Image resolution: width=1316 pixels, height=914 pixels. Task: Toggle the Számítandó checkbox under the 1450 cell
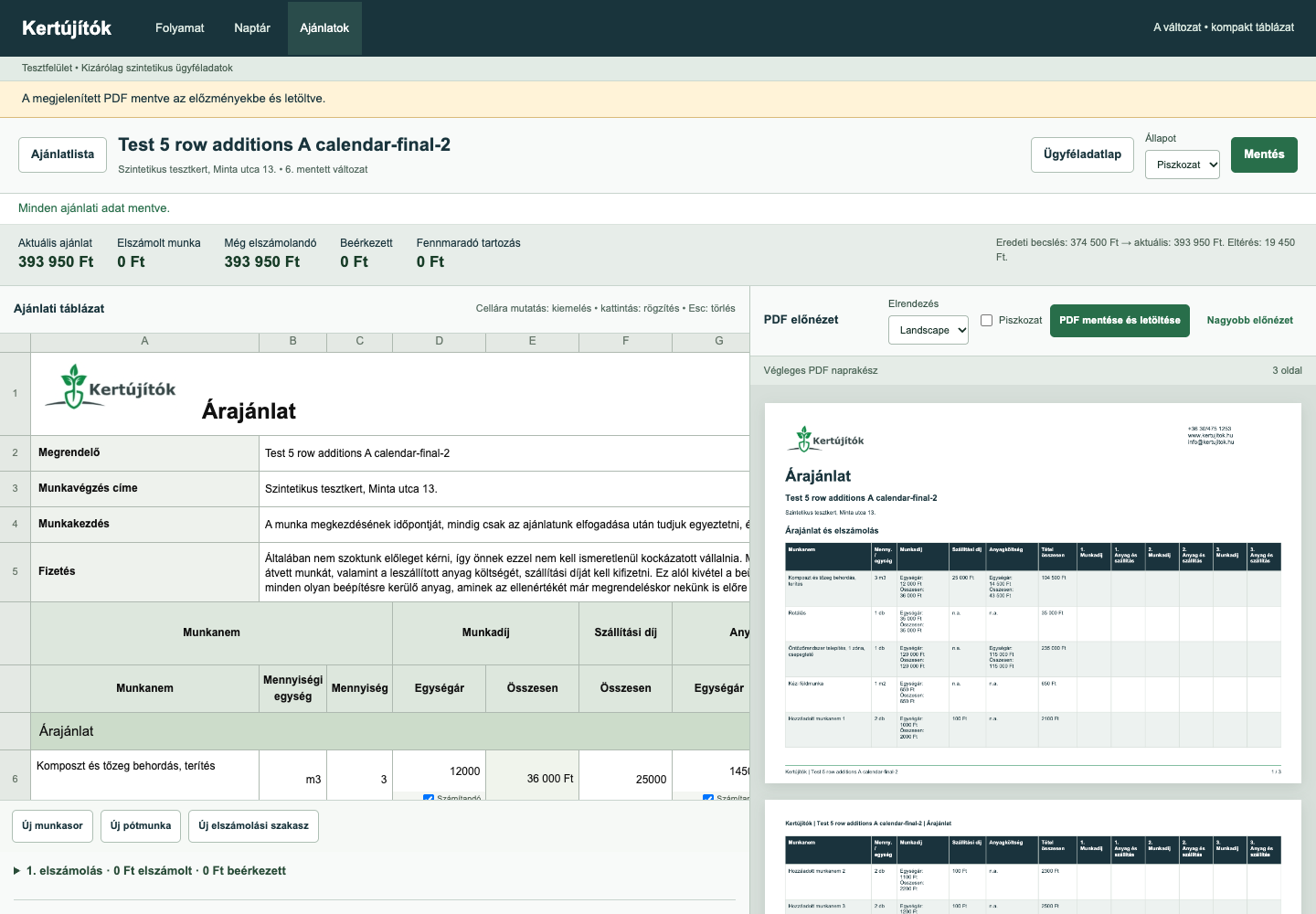(708, 798)
